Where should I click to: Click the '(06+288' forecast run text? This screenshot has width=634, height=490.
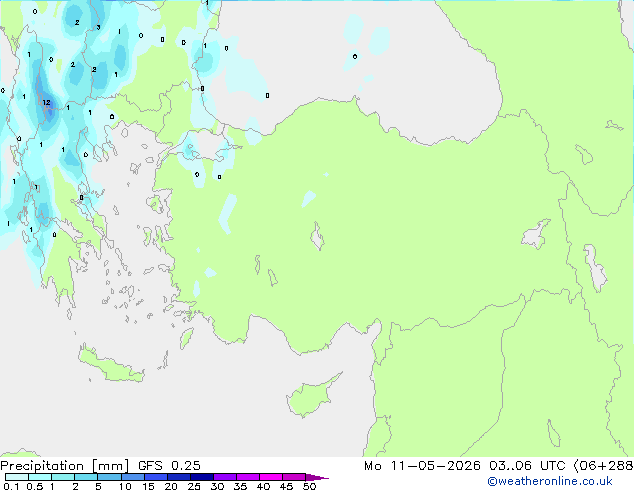tap(603, 466)
